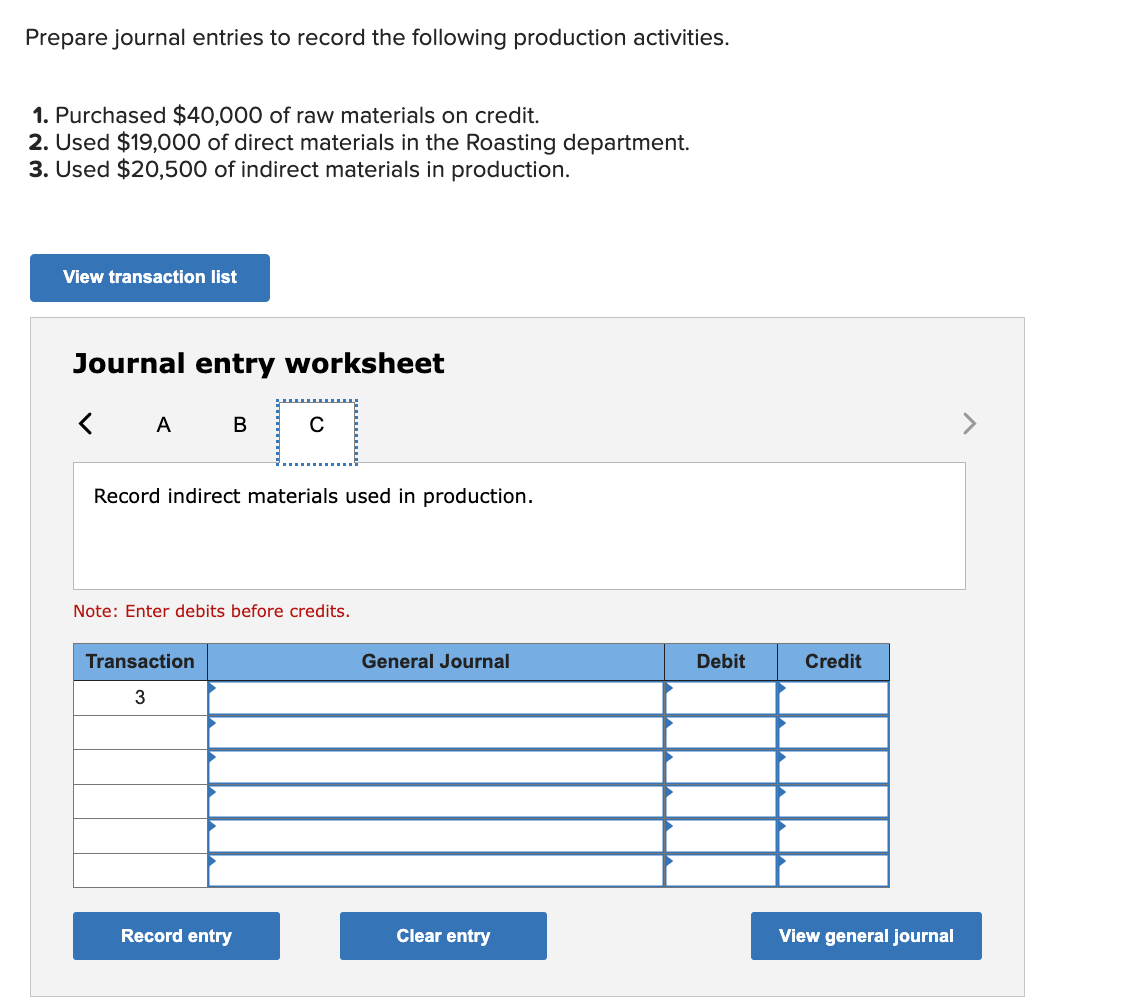Select the second row's Credit input field
1146x1008 pixels.
[833, 731]
